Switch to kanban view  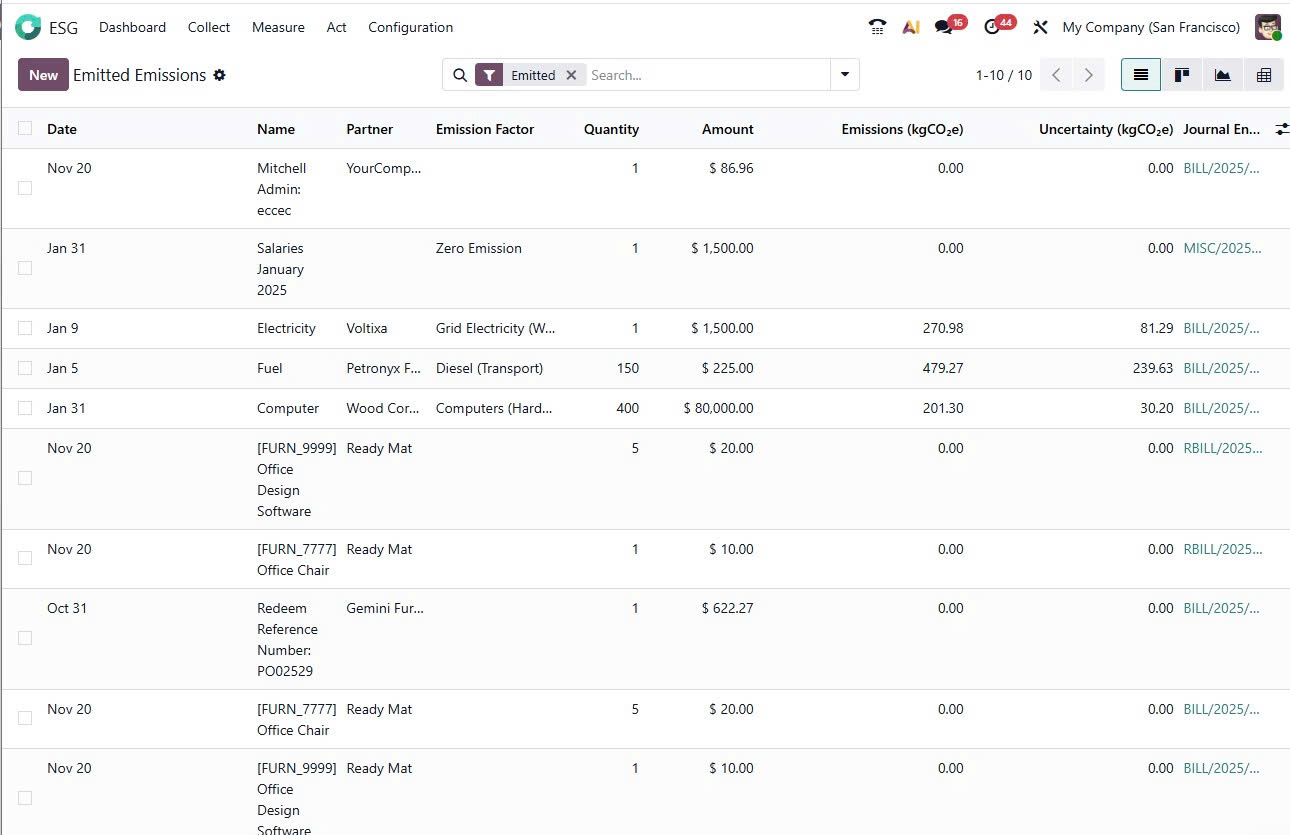click(x=1181, y=75)
